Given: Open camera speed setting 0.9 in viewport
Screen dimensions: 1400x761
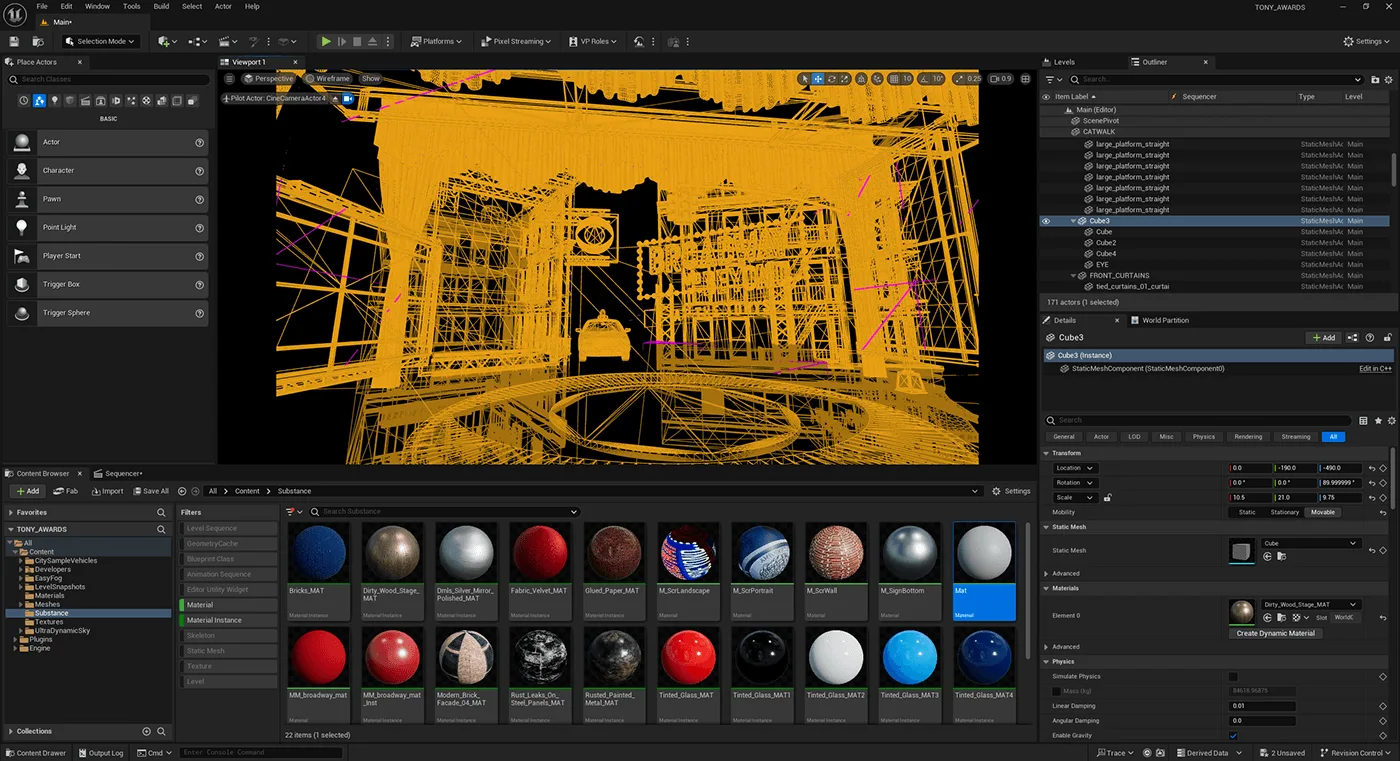Looking at the screenshot, I should (x=1001, y=79).
